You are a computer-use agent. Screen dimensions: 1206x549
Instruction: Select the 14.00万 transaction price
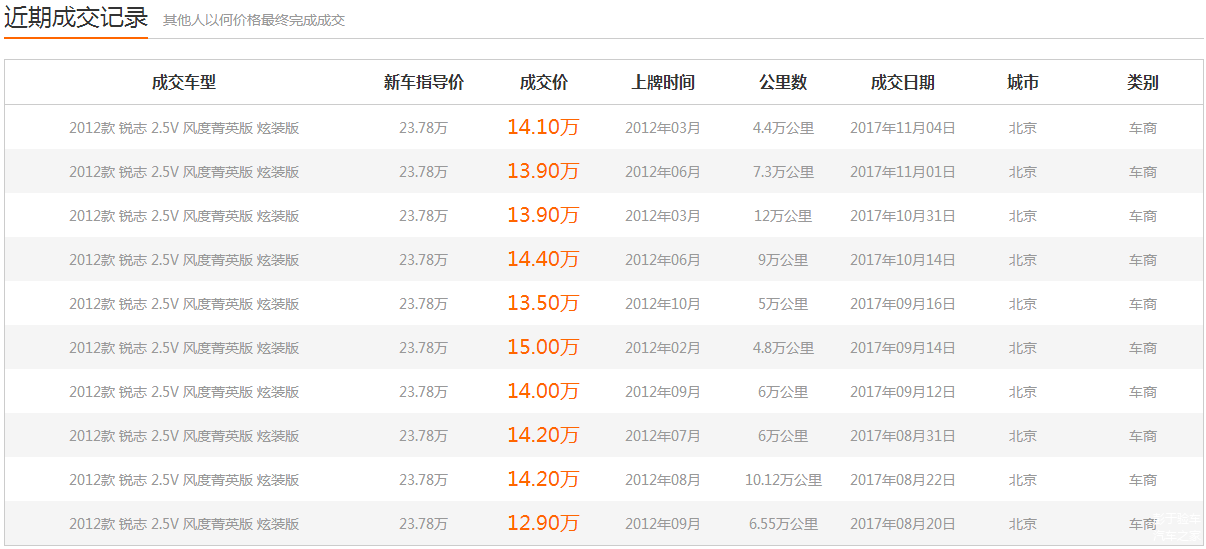click(x=543, y=392)
